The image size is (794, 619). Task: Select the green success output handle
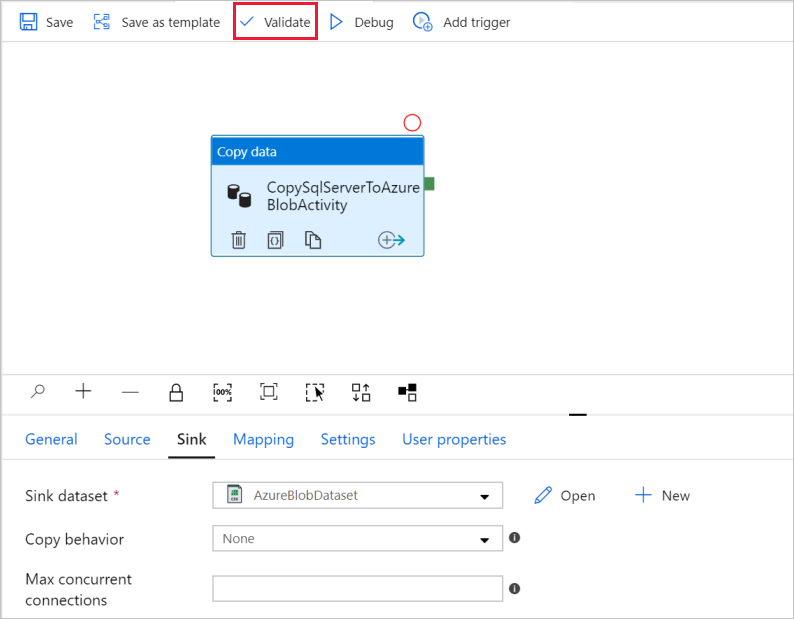429,183
